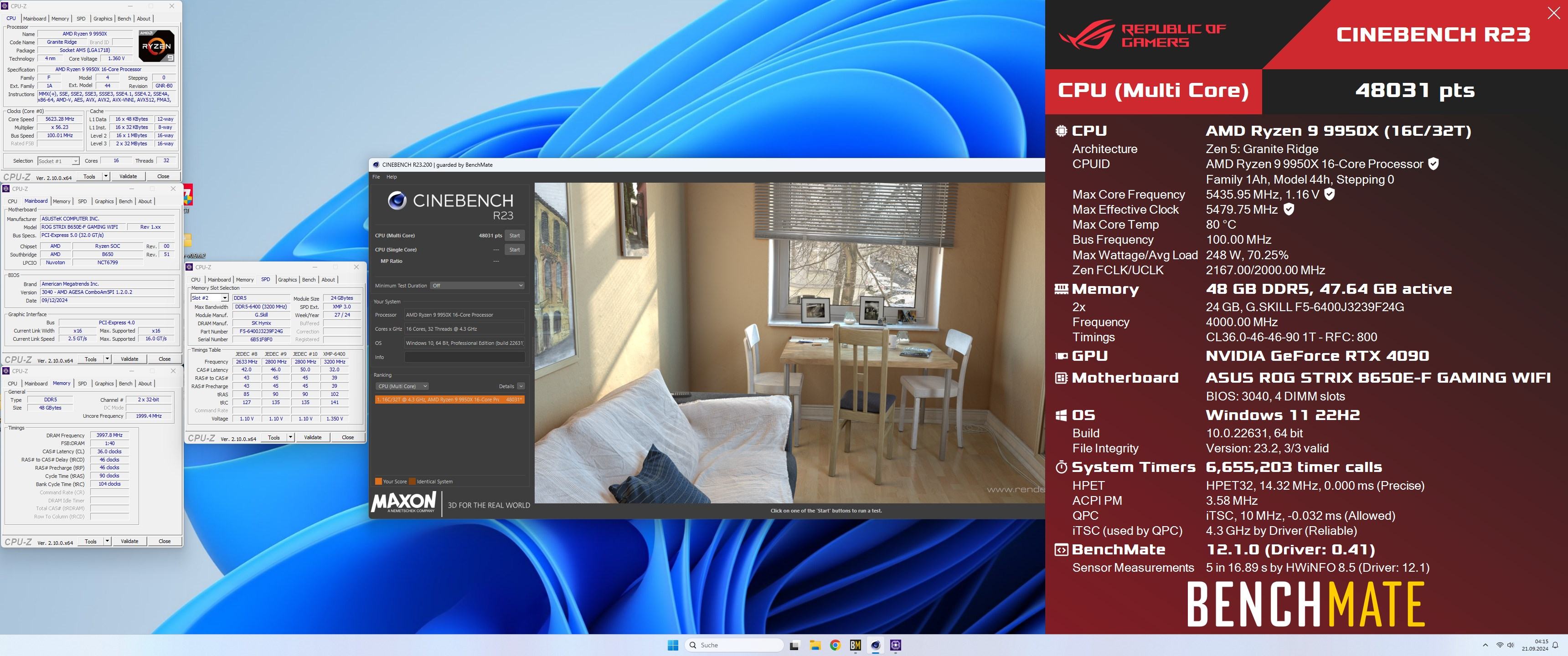Click the Core Speed value 5623.28 MHz

pyautogui.click(x=60, y=119)
